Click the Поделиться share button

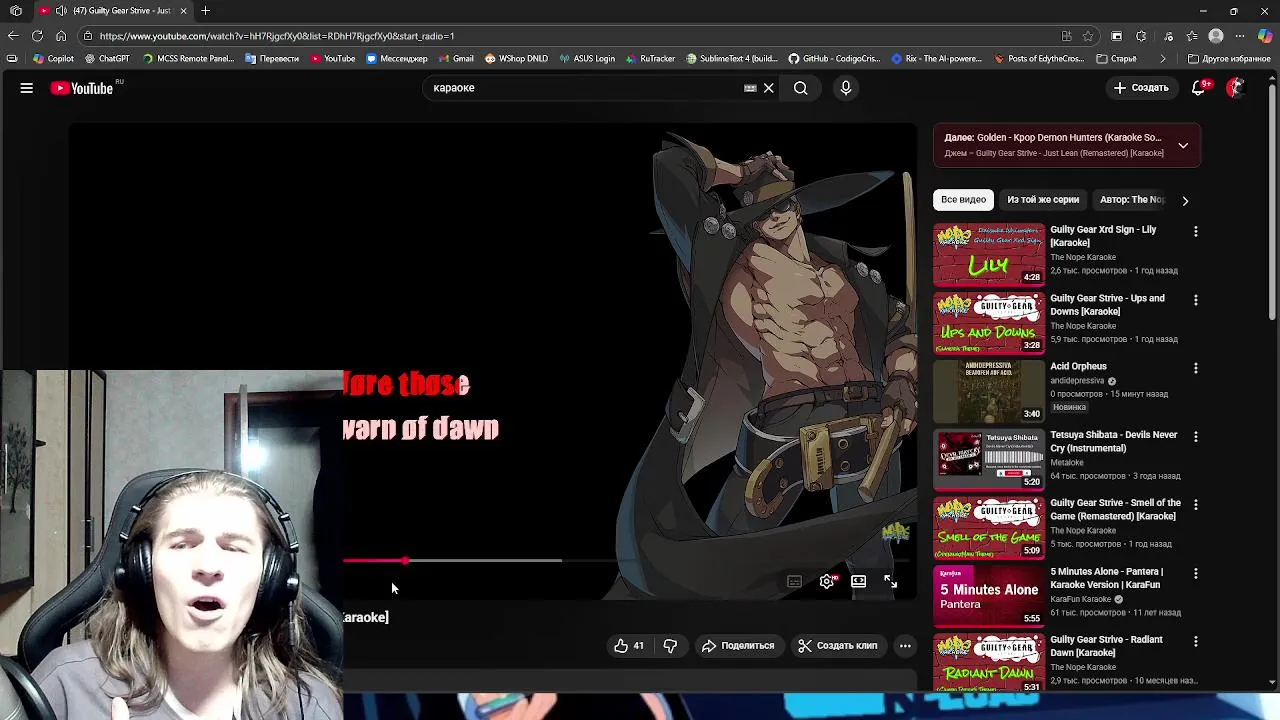[738, 646]
